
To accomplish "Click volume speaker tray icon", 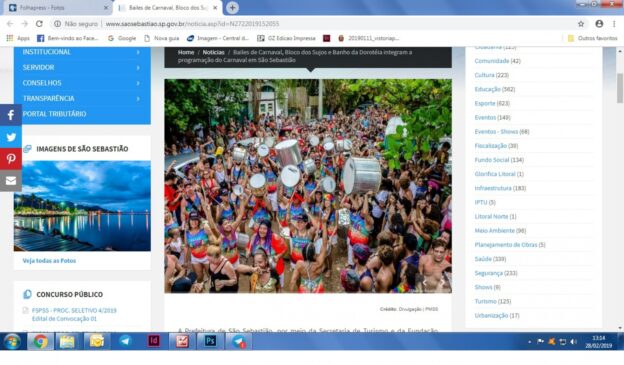I will tap(573, 342).
